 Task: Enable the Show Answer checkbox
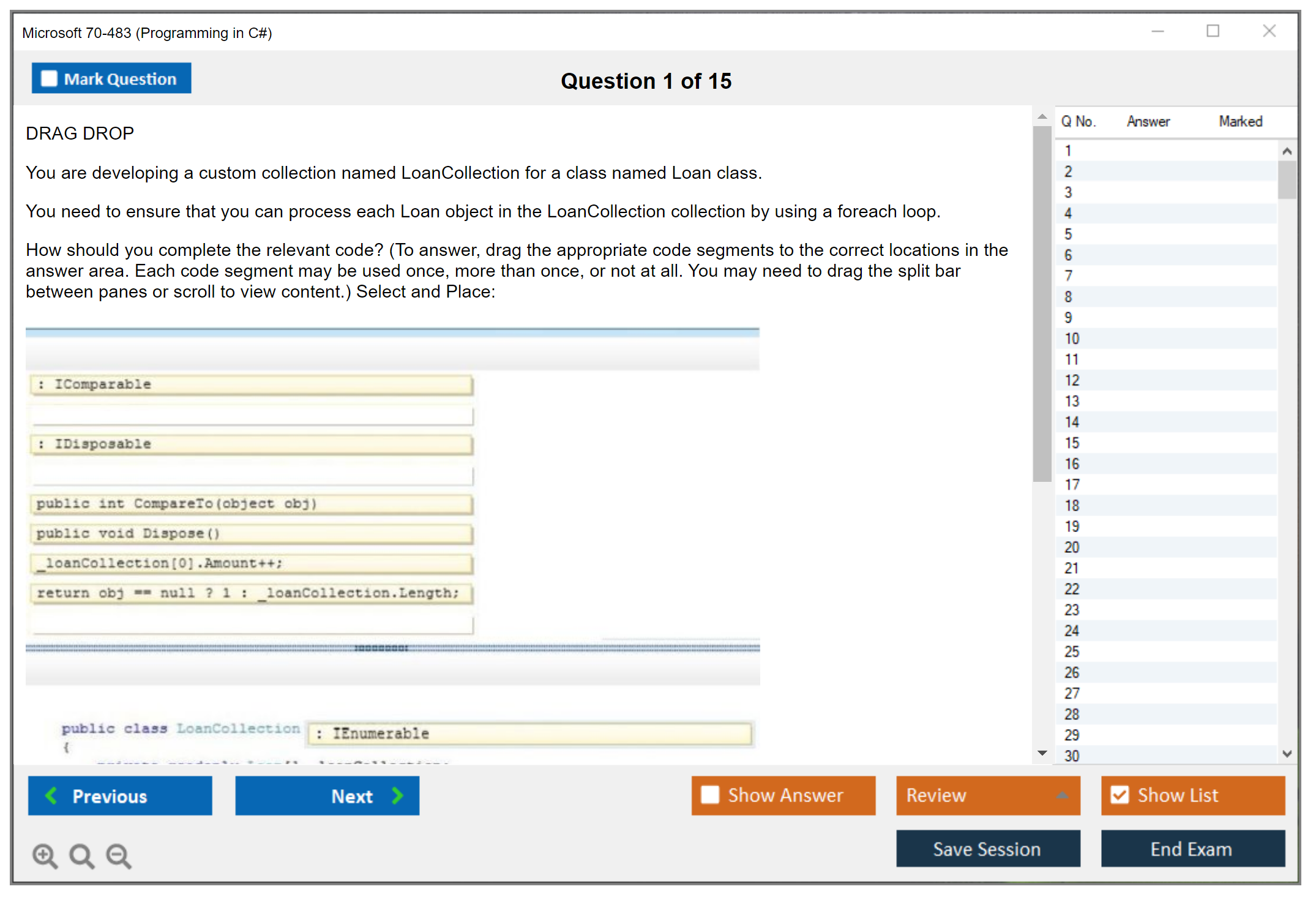tap(710, 795)
